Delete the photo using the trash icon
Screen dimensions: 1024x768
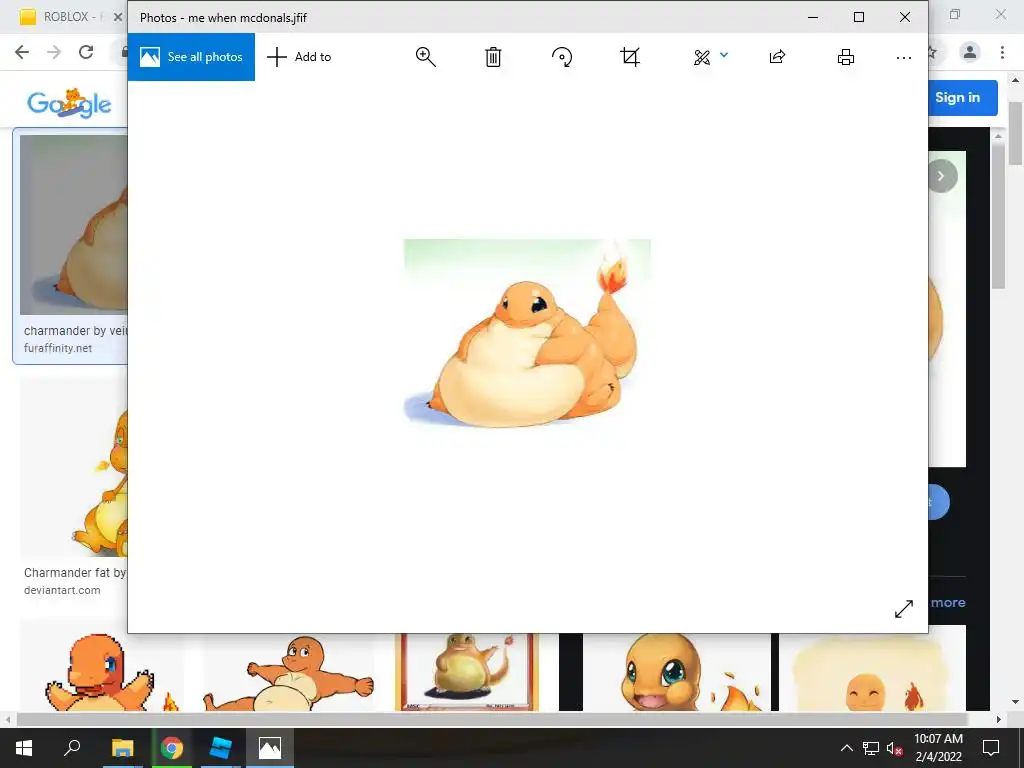coord(493,57)
